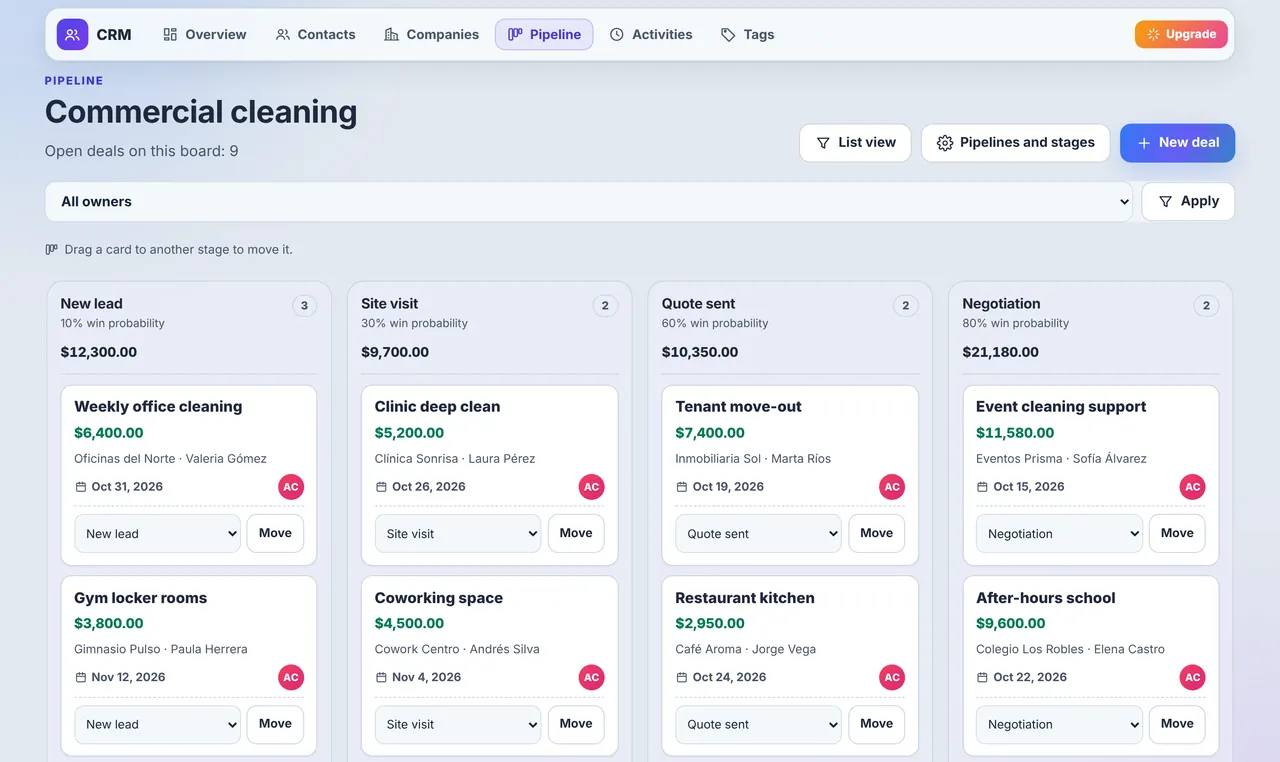The height and width of the screenshot is (762, 1280).
Task: Create a New deal
Action: click(1177, 143)
